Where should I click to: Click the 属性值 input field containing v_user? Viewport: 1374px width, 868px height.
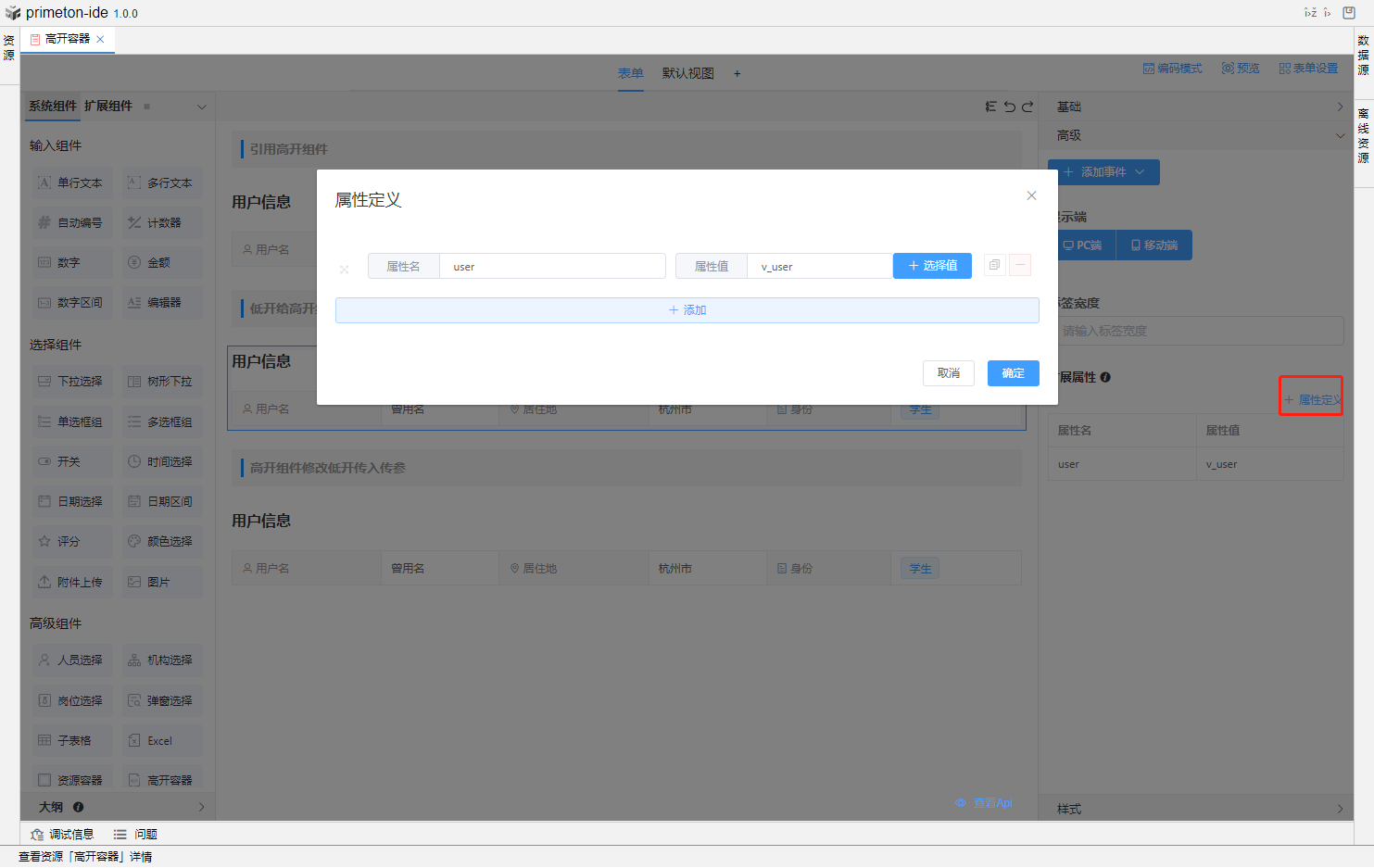click(819, 267)
